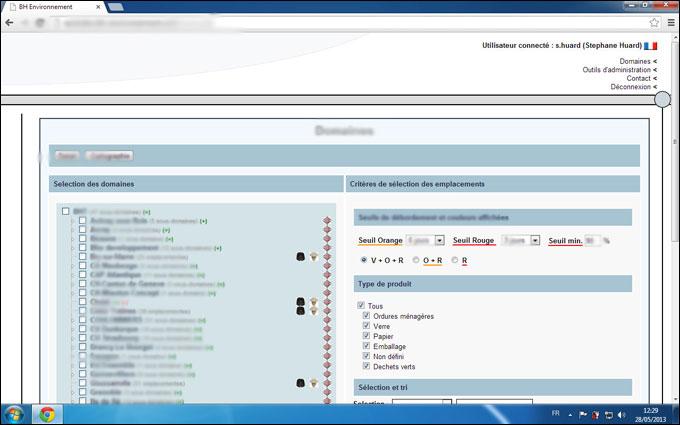Uncheck the Tous product type checkbox
Viewport: 680px width, 425px height.
[362, 305]
